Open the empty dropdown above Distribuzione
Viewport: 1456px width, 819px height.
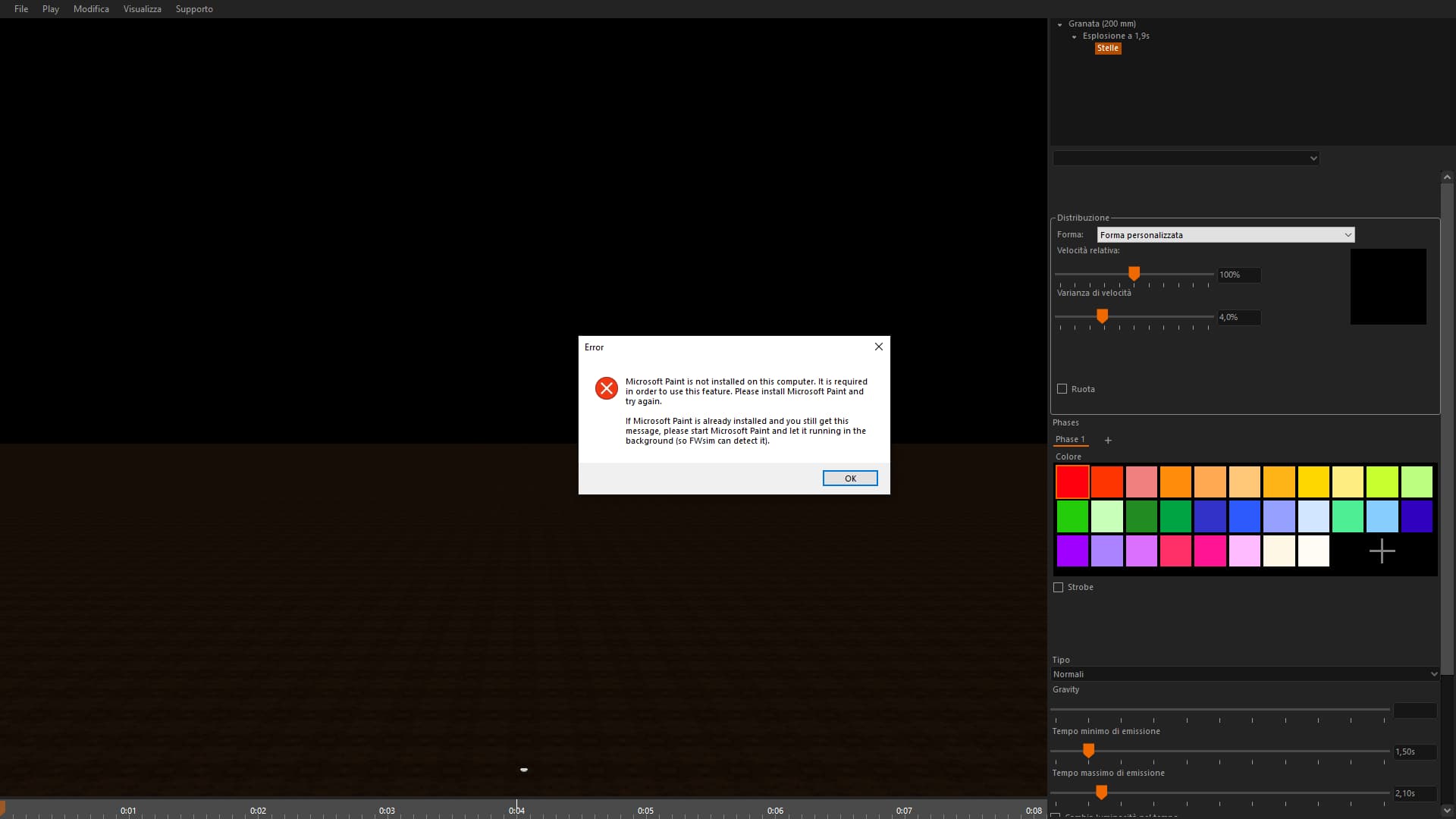coord(1186,158)
